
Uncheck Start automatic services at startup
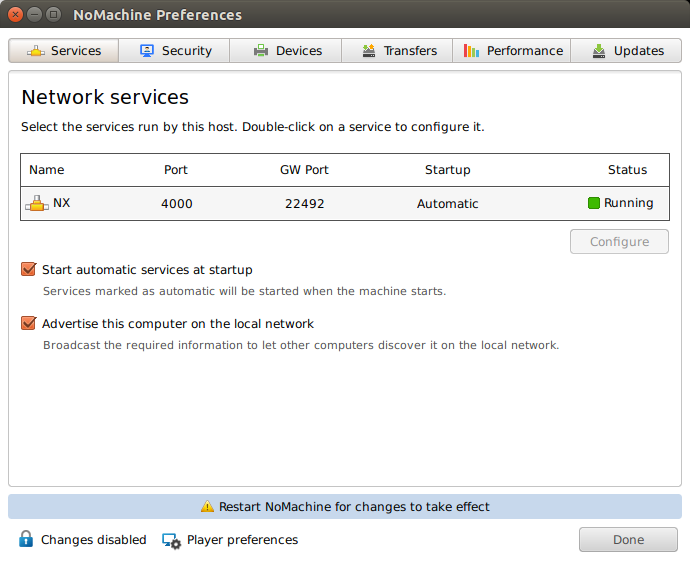[29, 269]
